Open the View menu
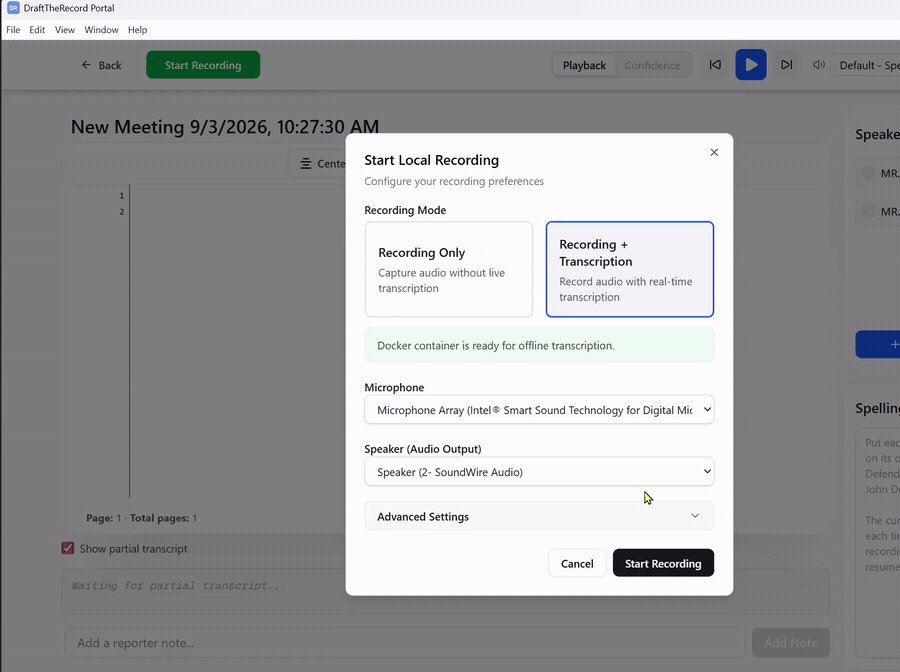The height and width of the screenshot is (672, 900). pos(65,30)
